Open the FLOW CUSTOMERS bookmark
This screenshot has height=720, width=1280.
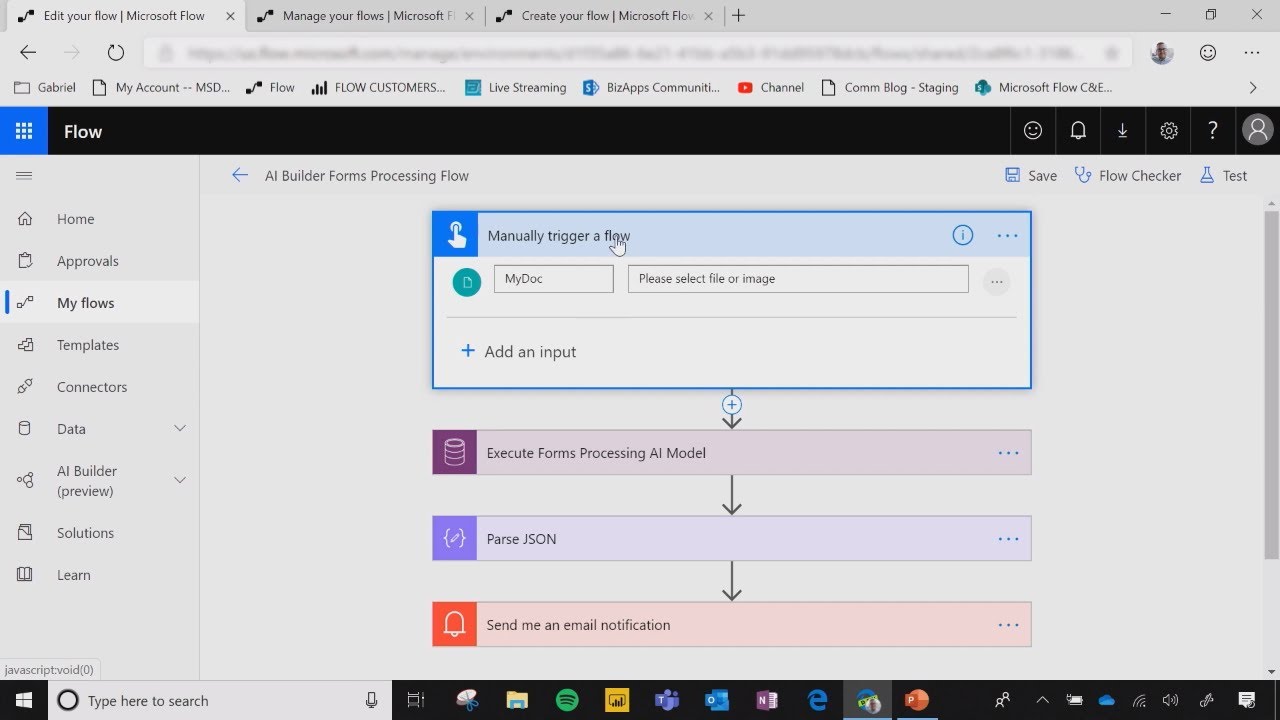378,88
